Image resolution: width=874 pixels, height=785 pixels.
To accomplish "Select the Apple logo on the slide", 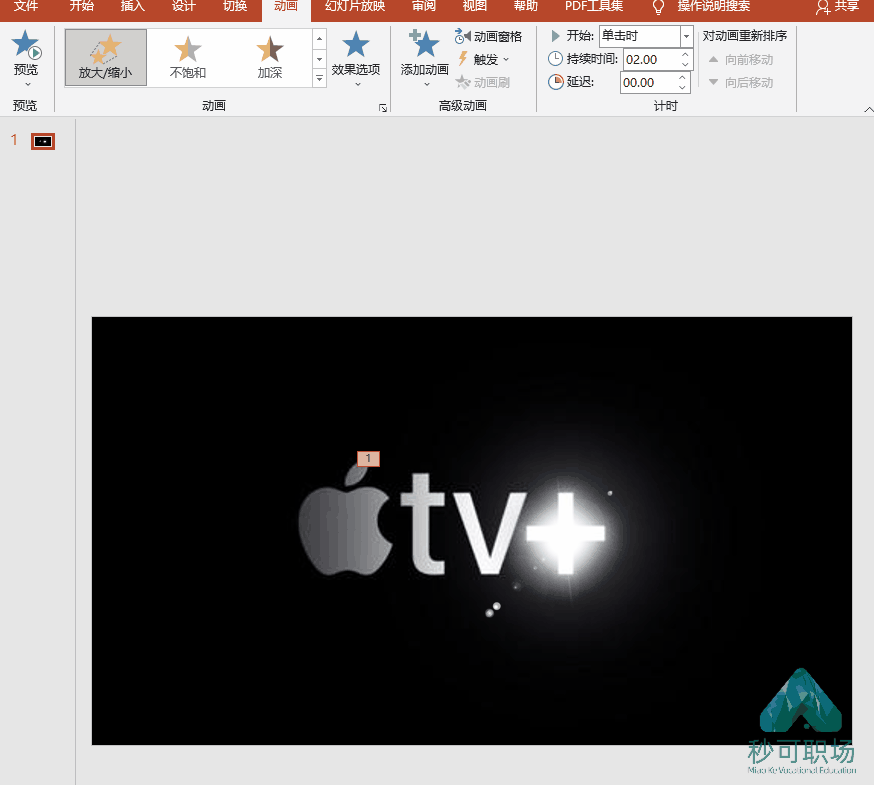I will click(x=344, y=521).
